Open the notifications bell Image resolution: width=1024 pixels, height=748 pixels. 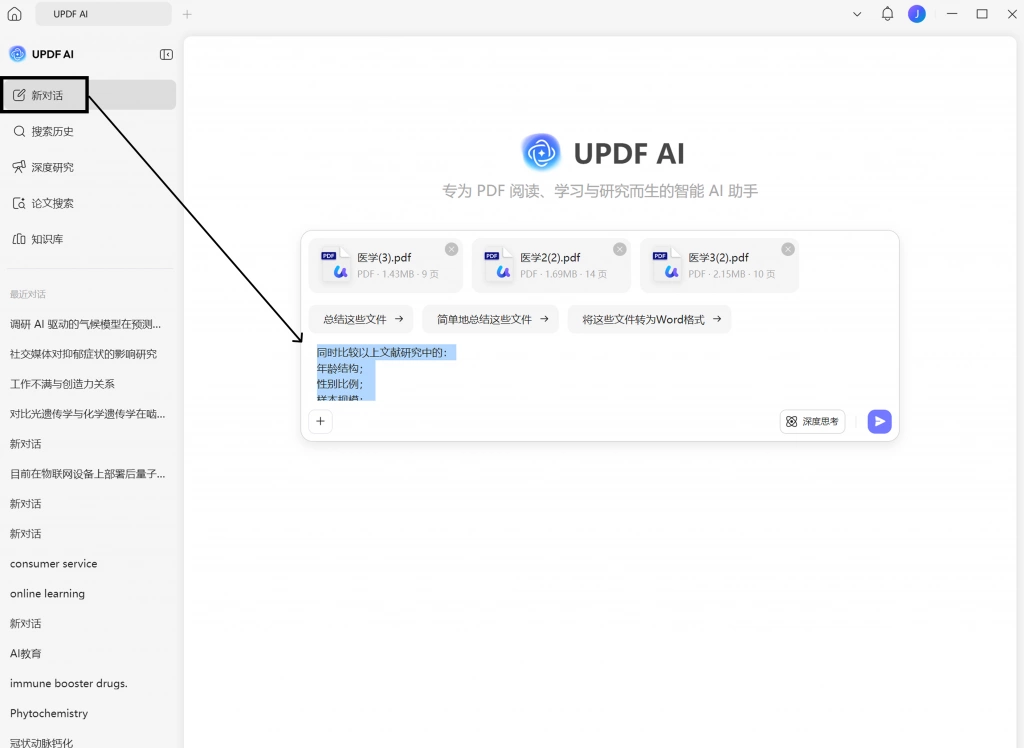click(x=887, y=14)
